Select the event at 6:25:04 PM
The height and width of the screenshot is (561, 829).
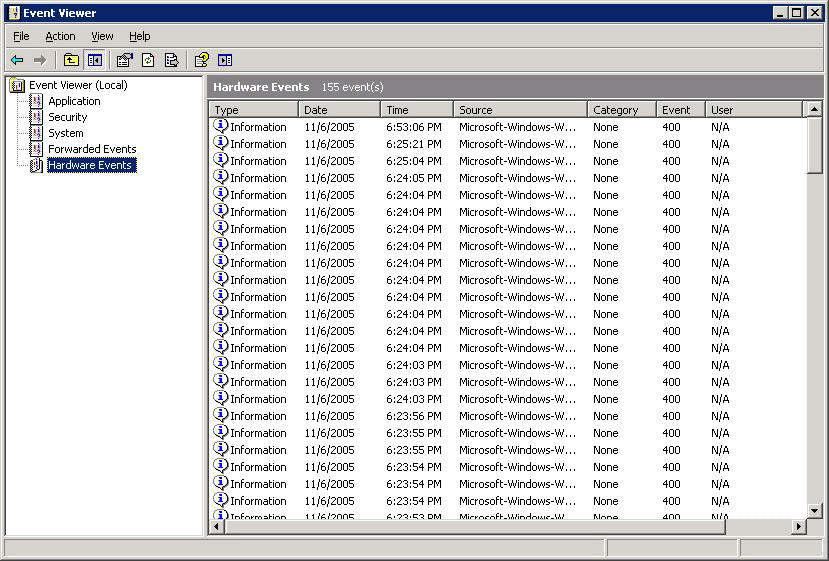click(x=508, y=161)
